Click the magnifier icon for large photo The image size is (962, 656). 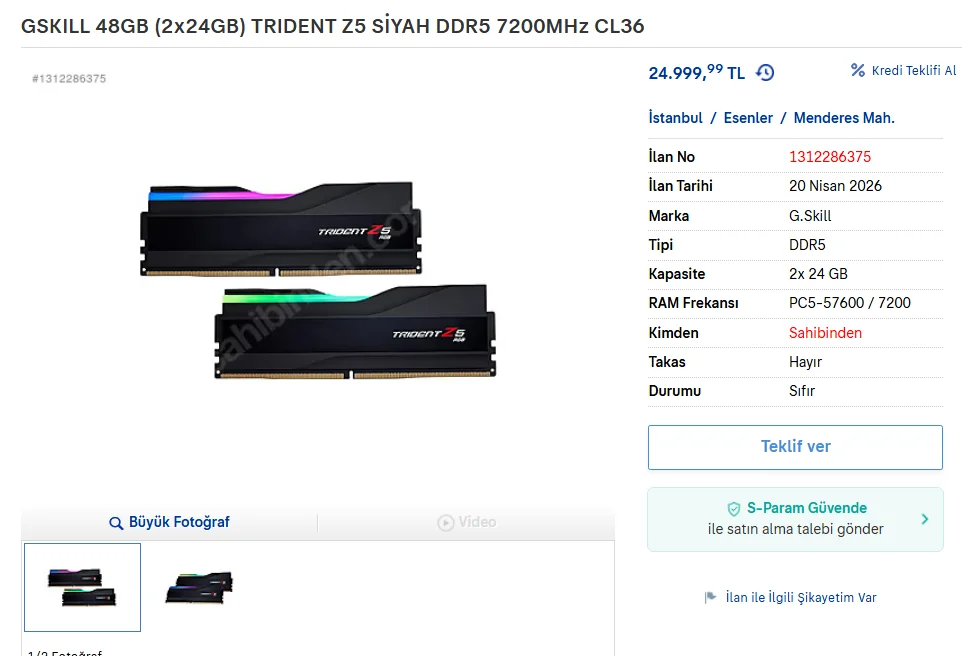(x=116, y=523)
